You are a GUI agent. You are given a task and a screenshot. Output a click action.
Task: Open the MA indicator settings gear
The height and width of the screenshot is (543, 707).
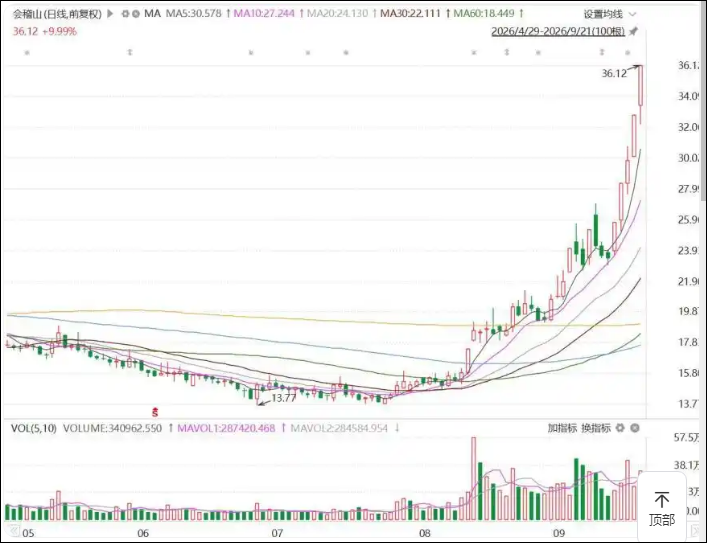125,14
